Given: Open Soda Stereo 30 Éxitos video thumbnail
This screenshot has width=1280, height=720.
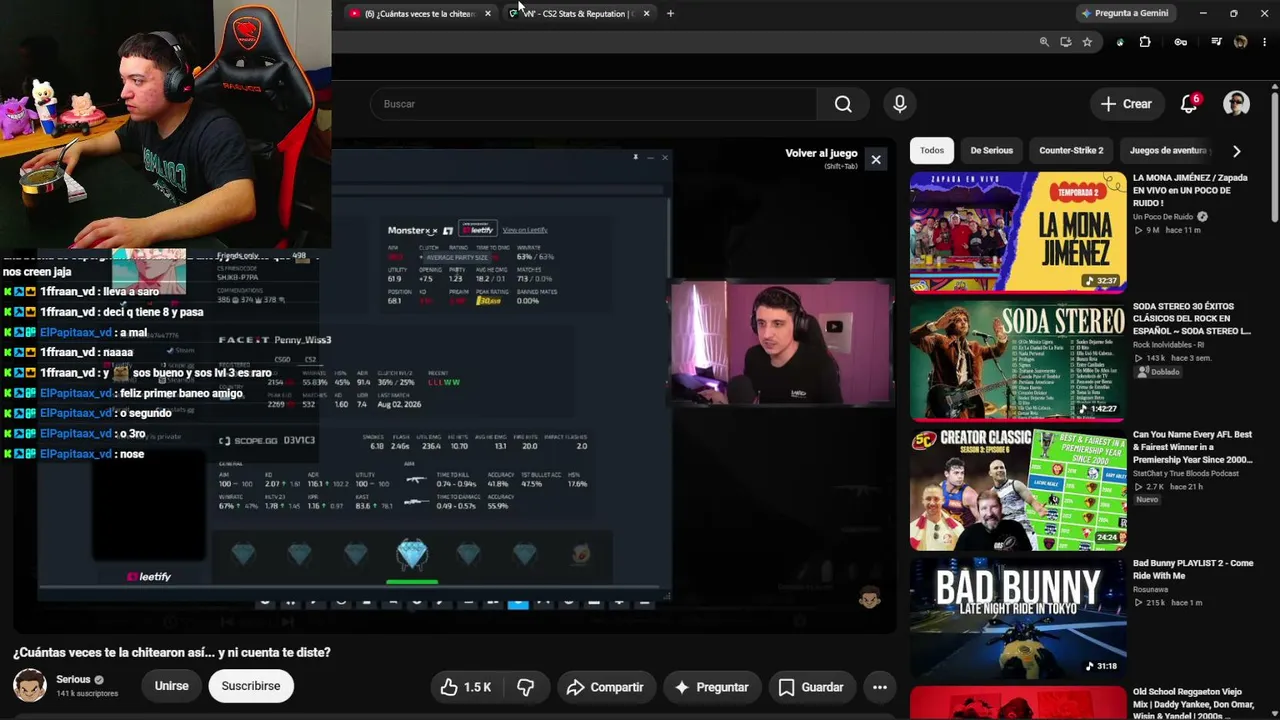Looking at the screenshot, I should pyautogui.click(x=1018, y=361).
